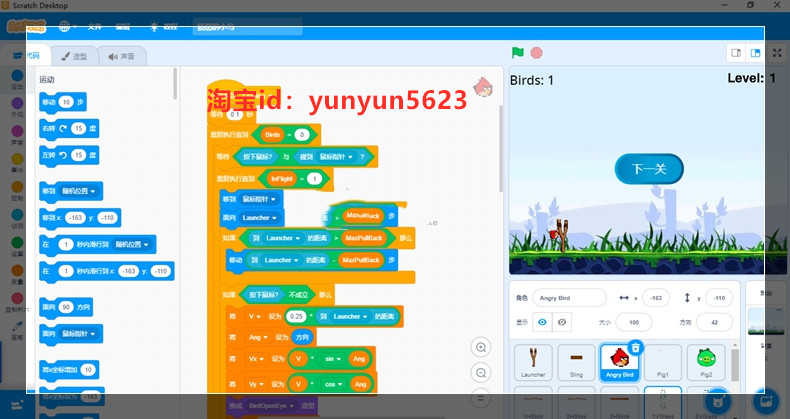Select the pink My Blocks category circle
790x419 pixels.
tap(17, 298)
